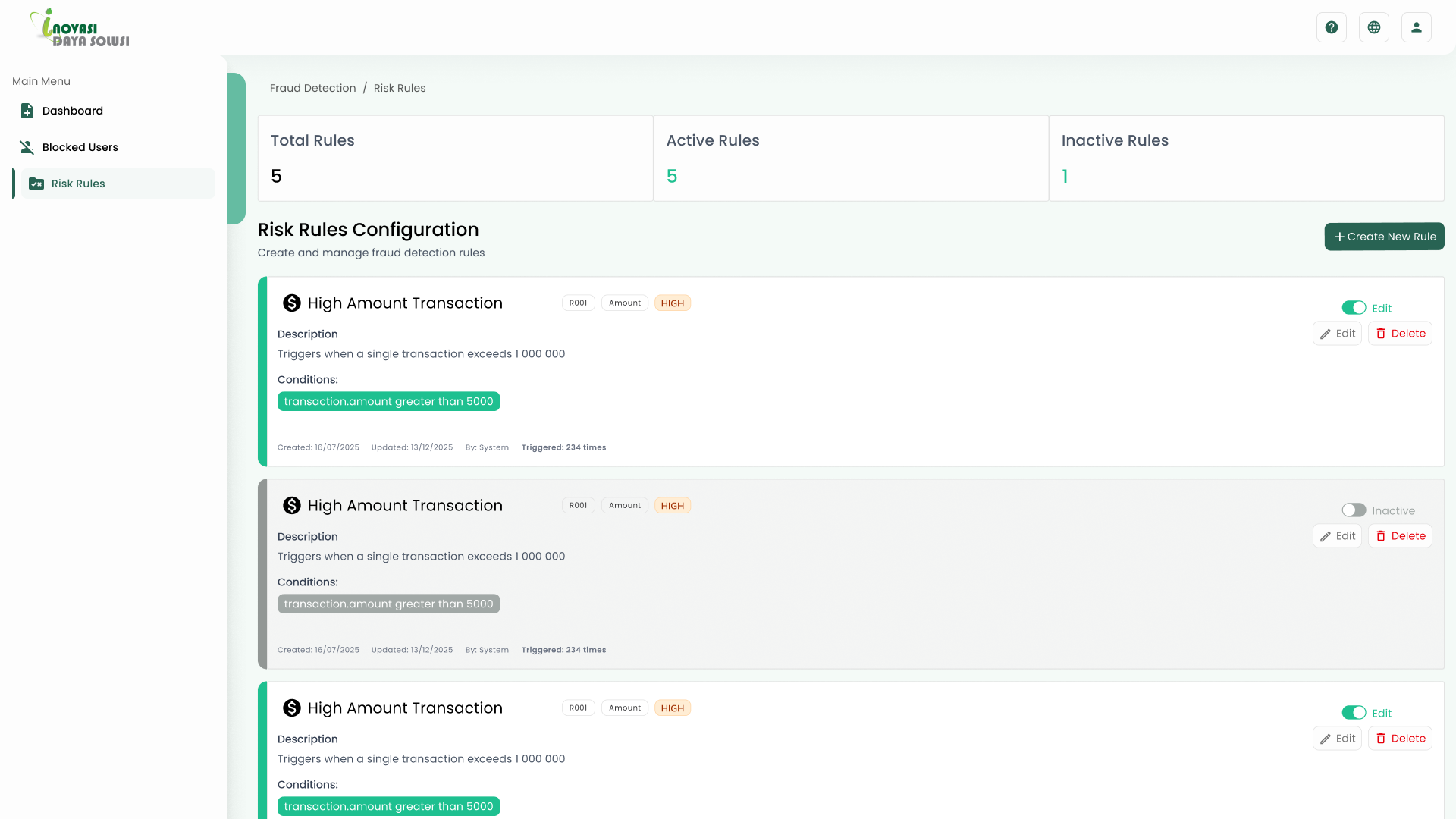Click the help question mark icon
Viewport: 1456px width, 819px height.
[x=1331, y=27]
